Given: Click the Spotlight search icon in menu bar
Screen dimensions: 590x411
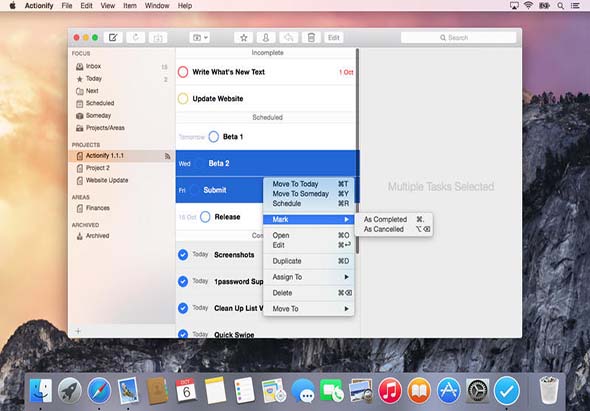Looking at the screenshot, I should click(560, 6).
